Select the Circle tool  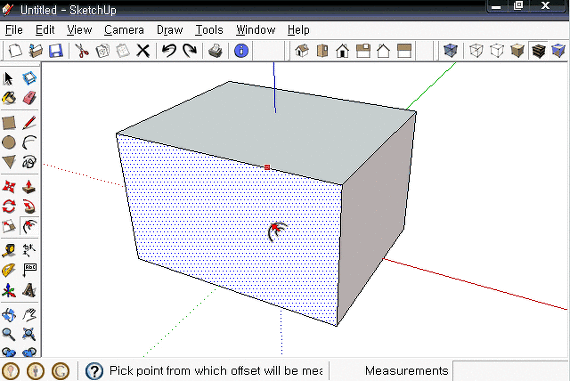coord(9,143)
